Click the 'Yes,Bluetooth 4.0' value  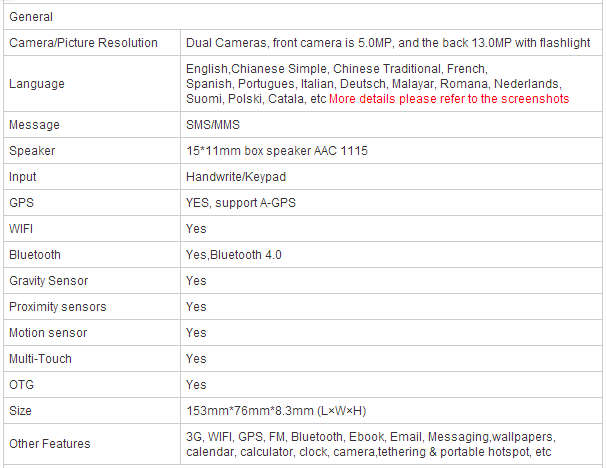tap(234, 255)
